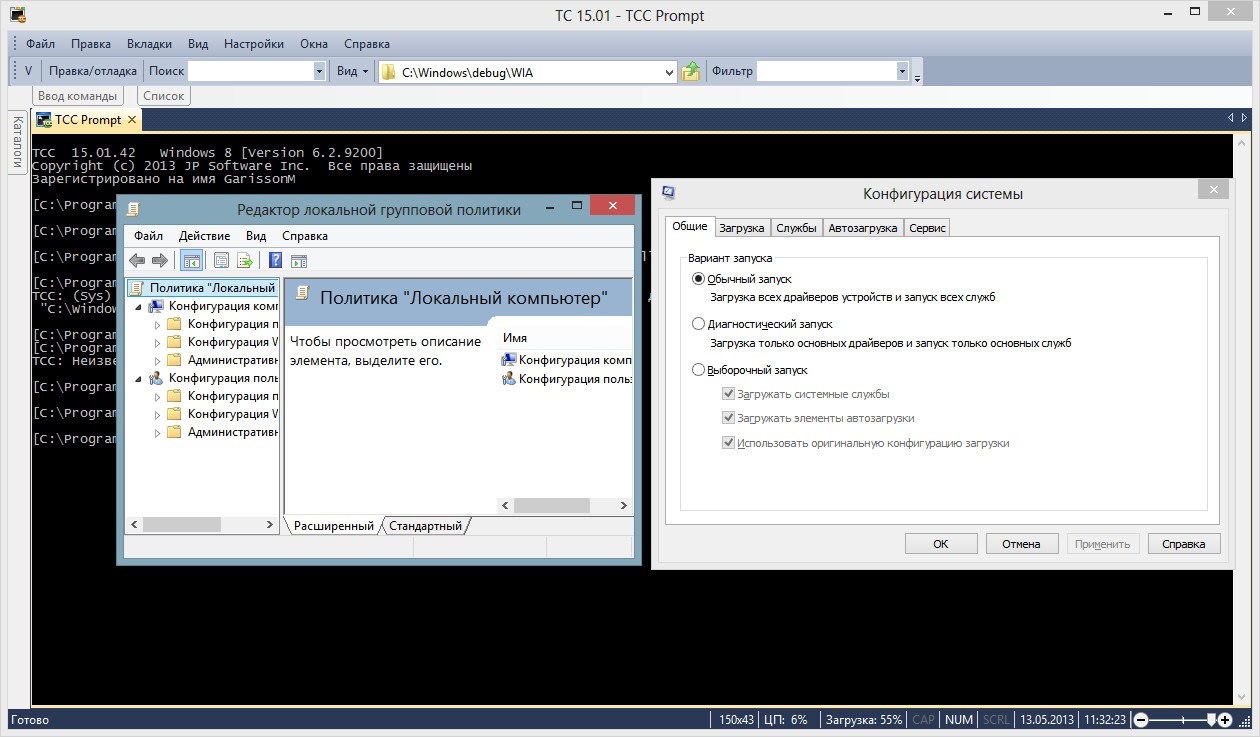Screen dimensions: 1260x737
Task: Click the details pane horizontal scrollbar
Action: pos(565,506)
